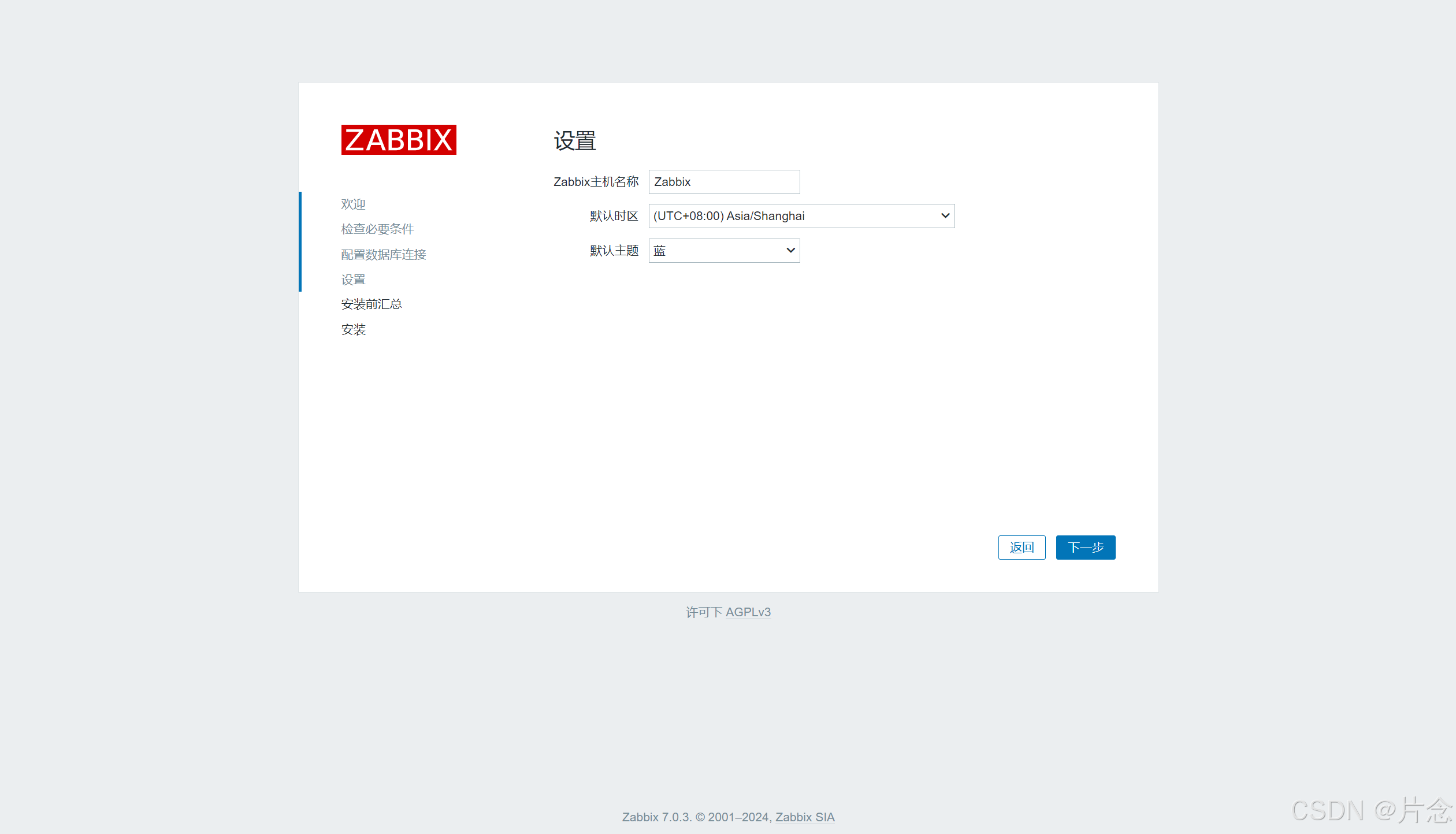
Task: Select the 配置数据库连接 step in sidebar
Action: click(x=384, y=255)
